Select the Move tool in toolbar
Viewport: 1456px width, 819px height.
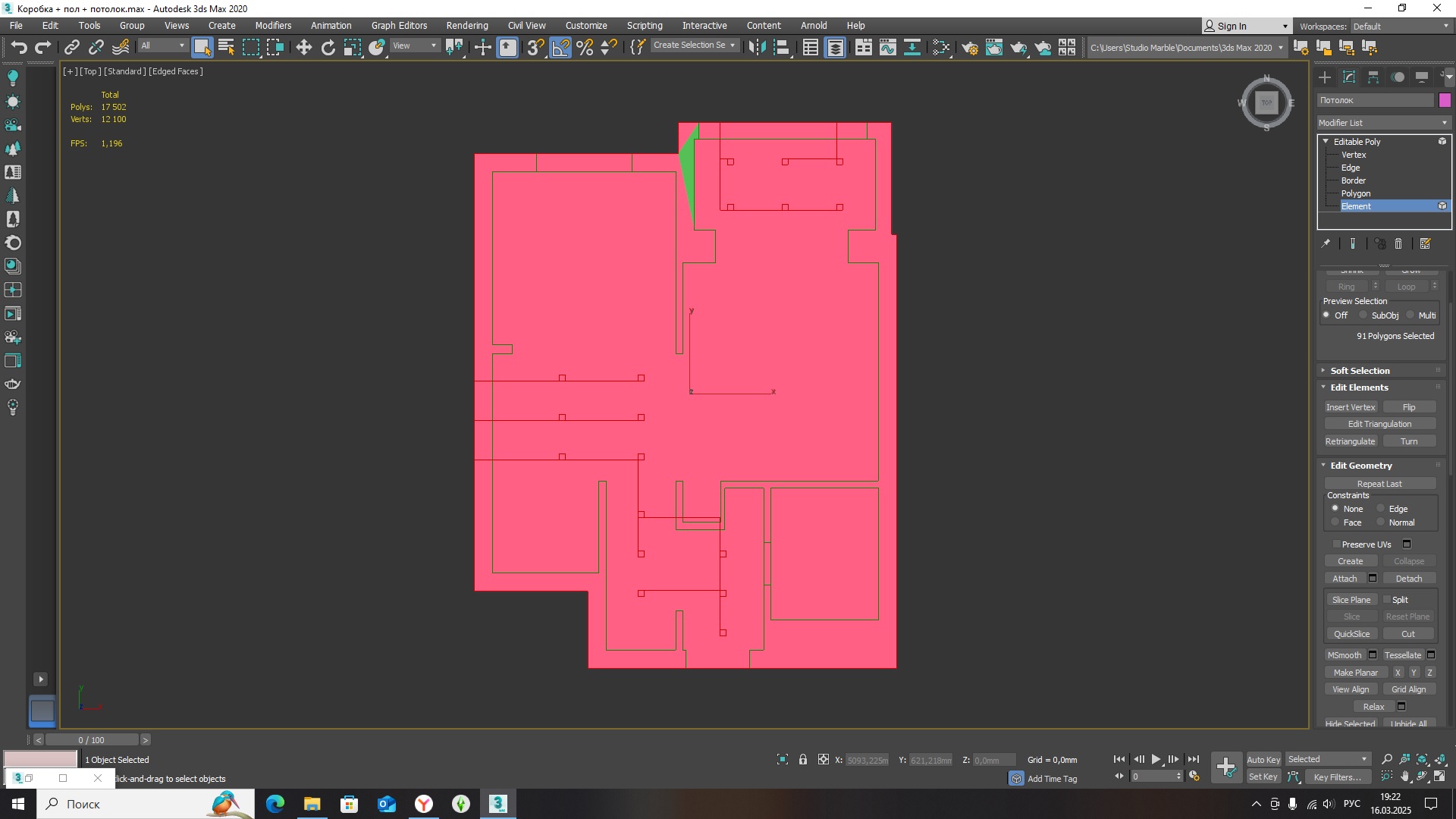[x=303, y=48]
